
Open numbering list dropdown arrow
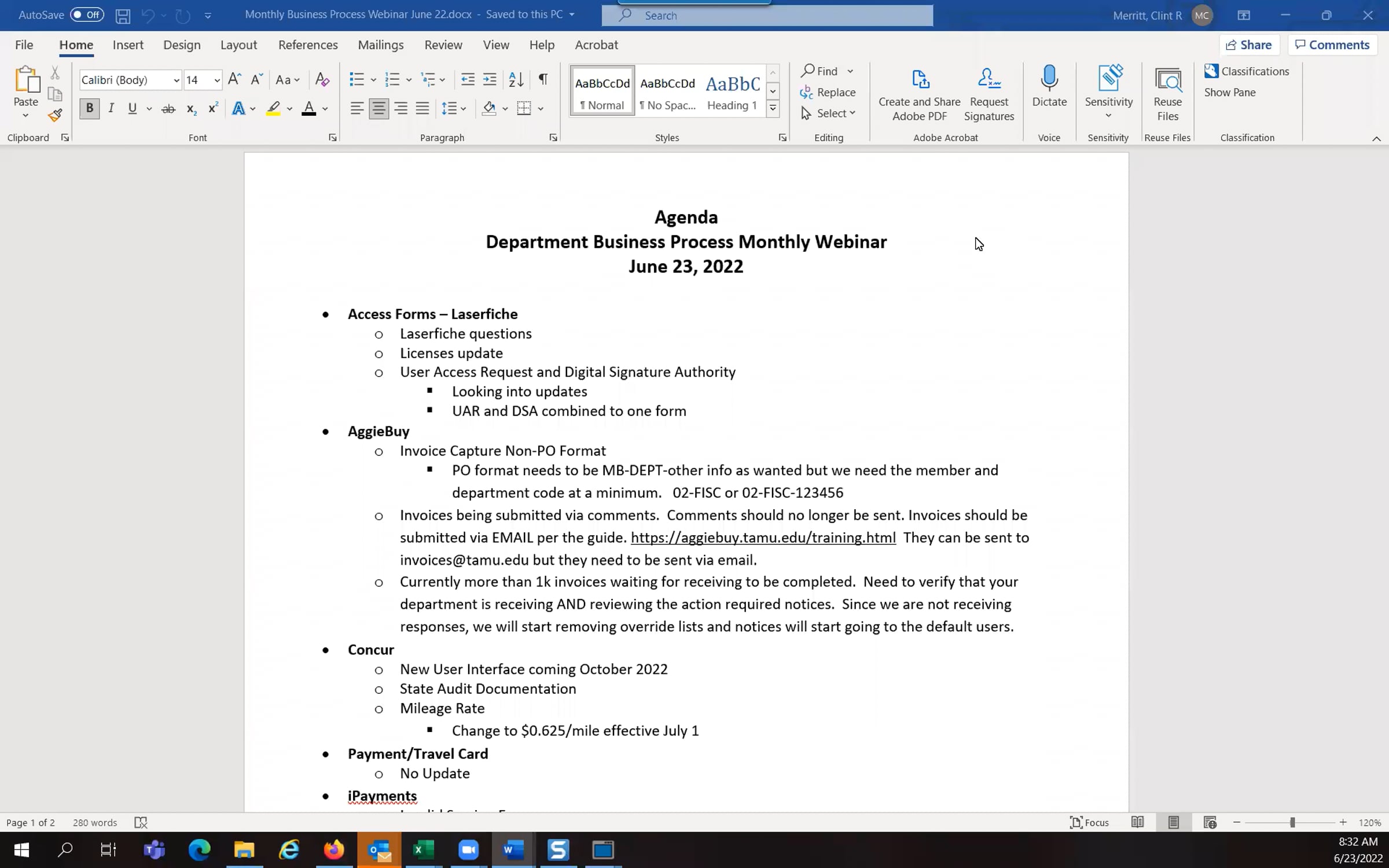coord(409,80)
